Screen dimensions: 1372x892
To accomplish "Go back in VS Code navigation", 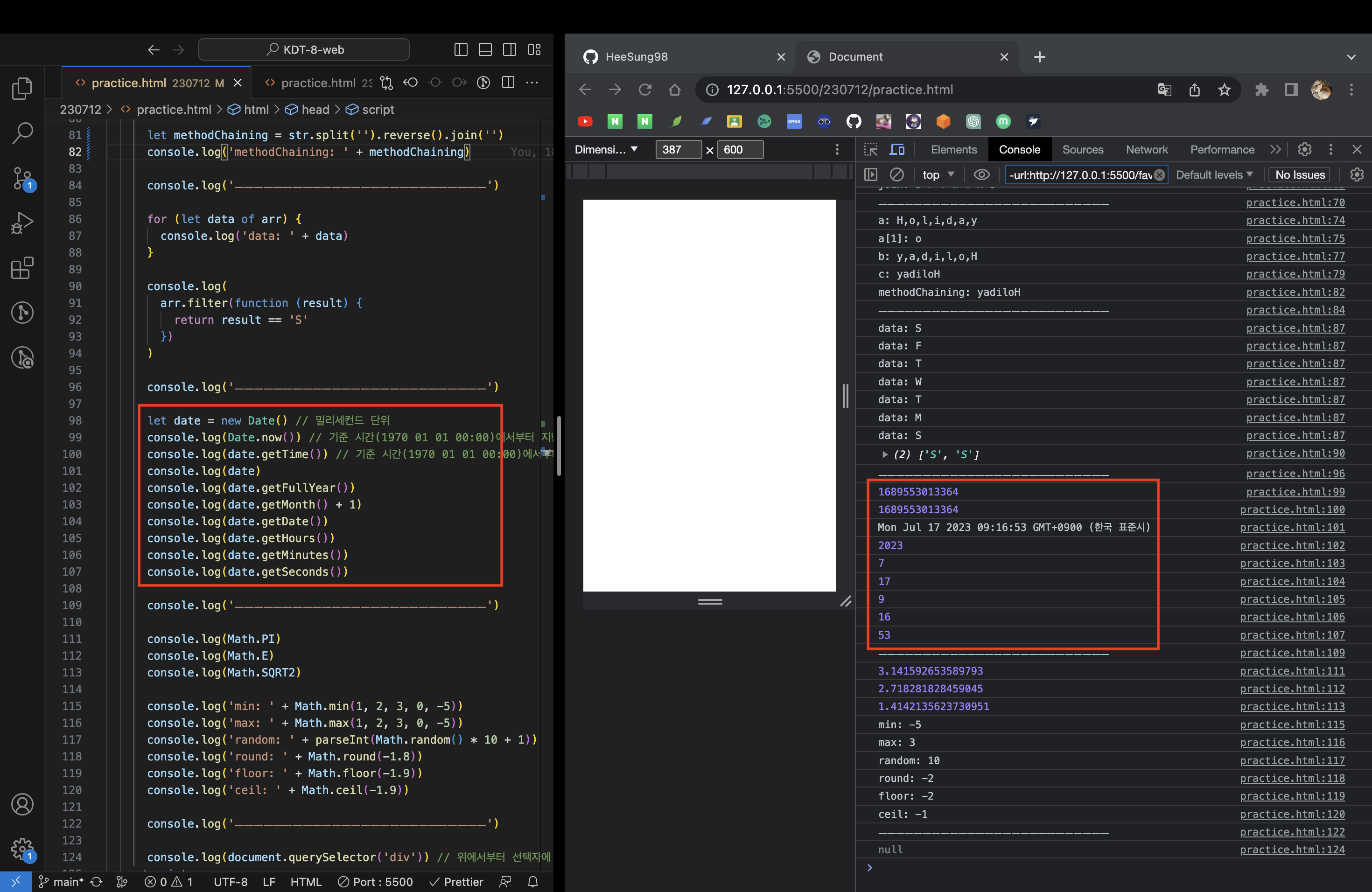I will coord(154,49).
